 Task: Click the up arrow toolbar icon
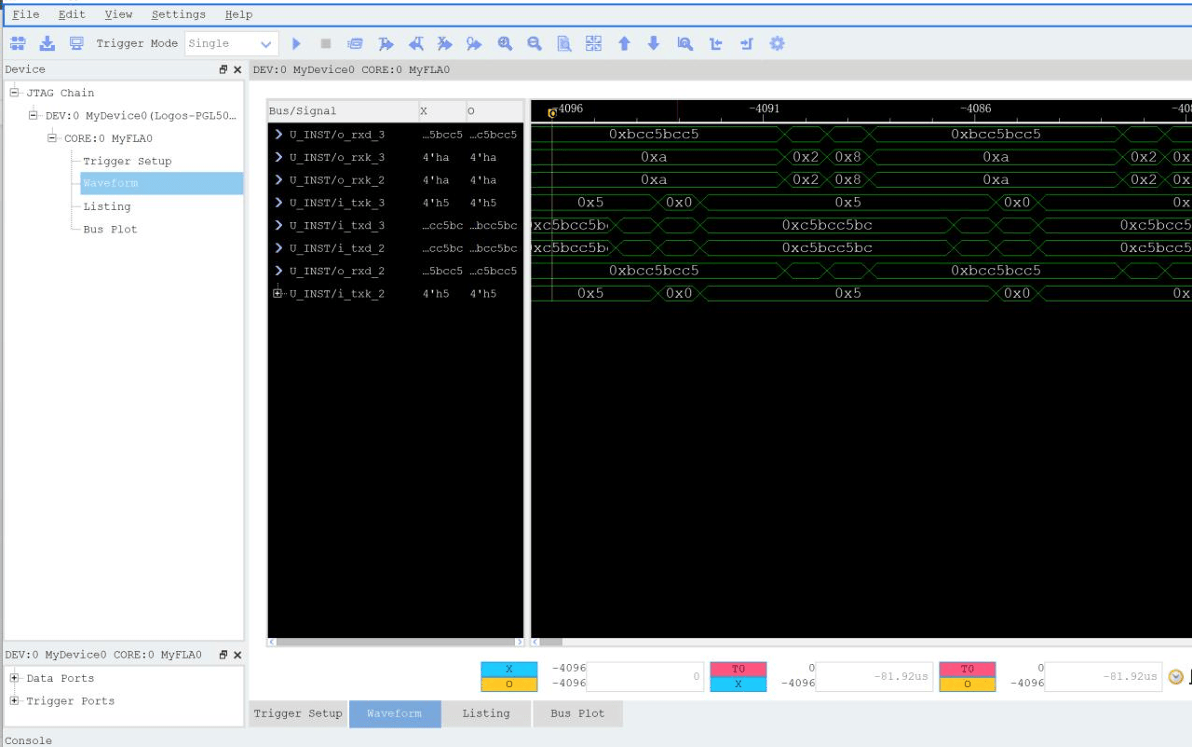[624, 44]
